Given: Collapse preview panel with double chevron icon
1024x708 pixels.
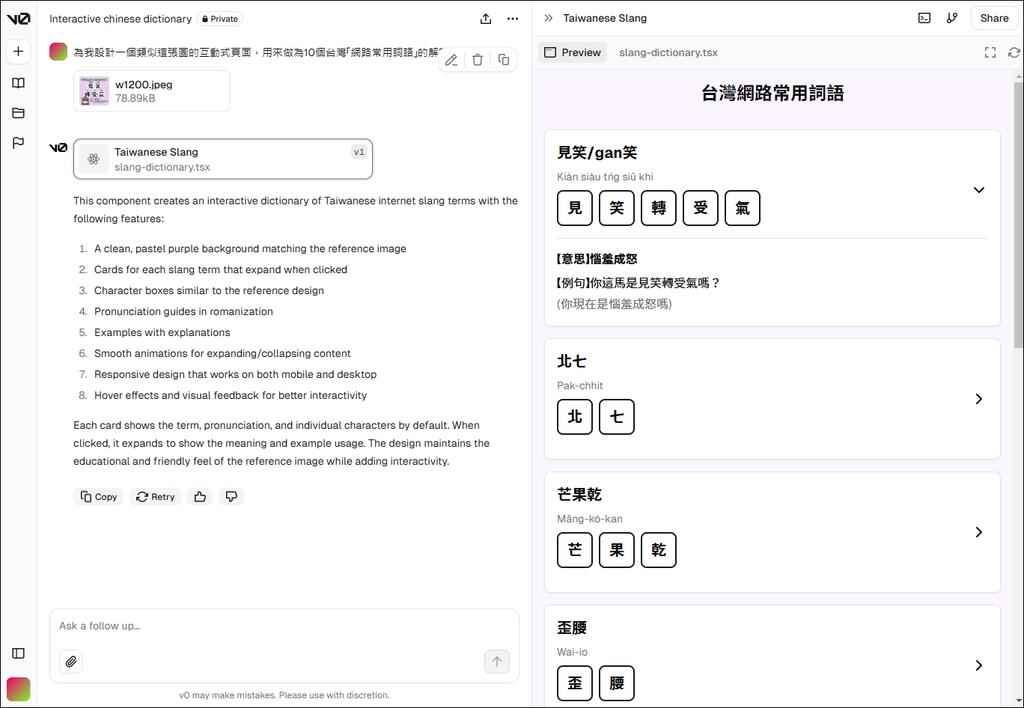Looking at the screenshot, I should pos(549,18).
